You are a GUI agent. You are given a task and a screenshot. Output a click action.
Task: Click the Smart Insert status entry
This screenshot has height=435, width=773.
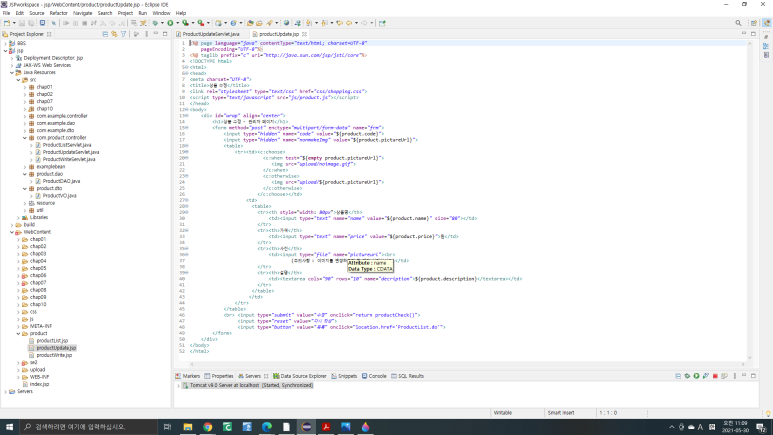click(x=561, y=413)
